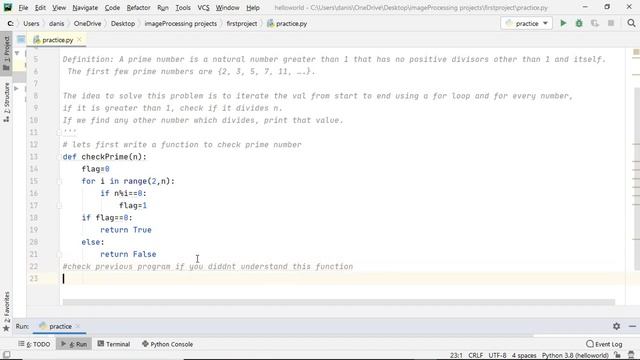Open the VCS menu
This screenshot has width=640, height=360.
[x=203, y=7]
